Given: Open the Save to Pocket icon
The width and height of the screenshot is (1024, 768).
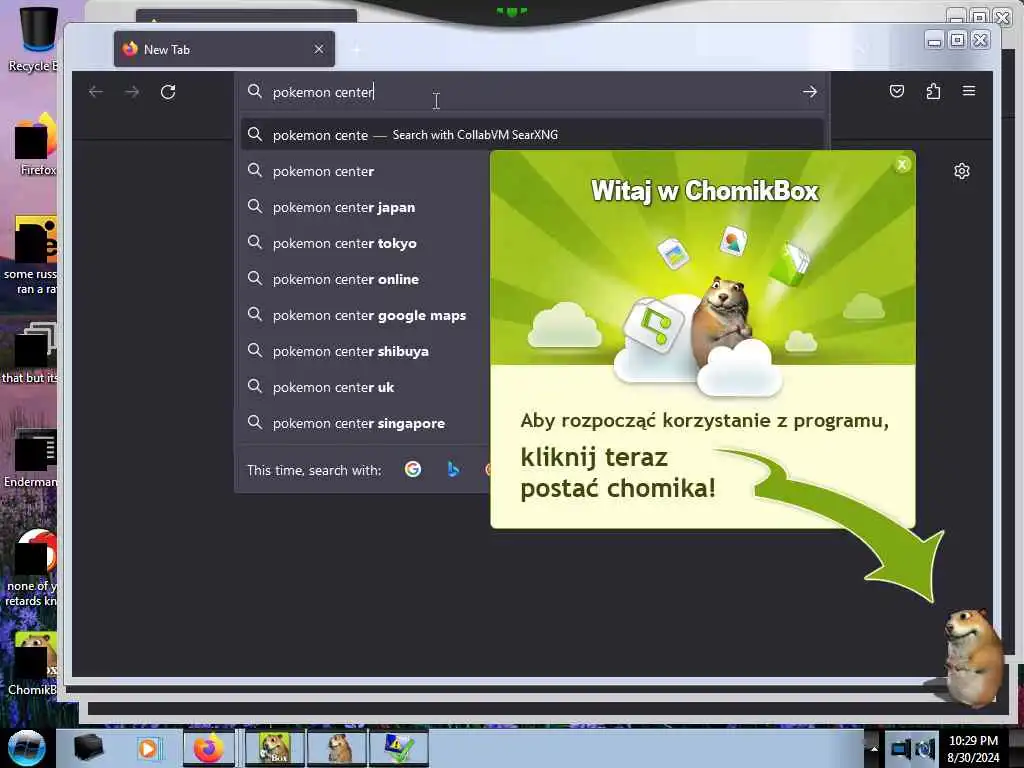Looking at the screenshot, I should 897,91.
